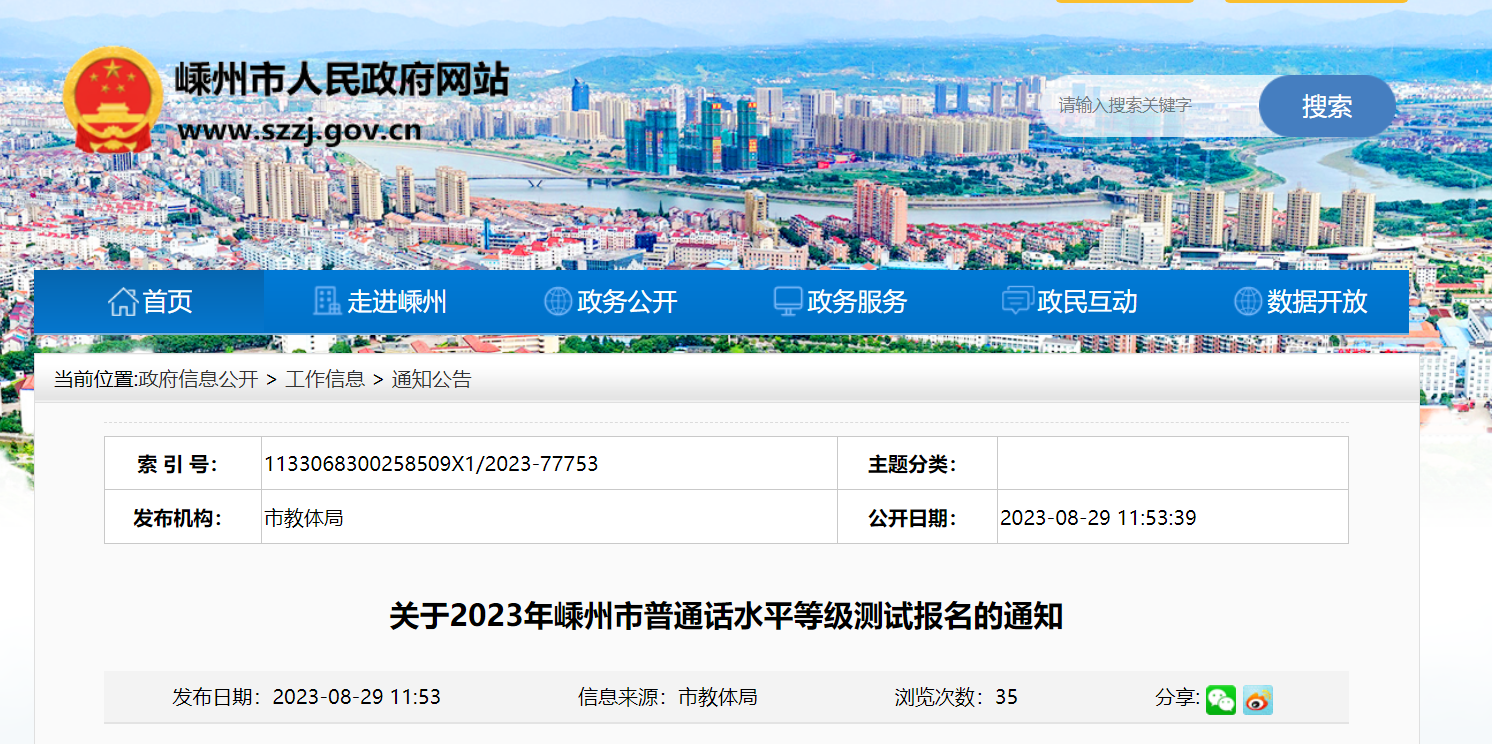Click the national emblem logo

tap(112, 99)
